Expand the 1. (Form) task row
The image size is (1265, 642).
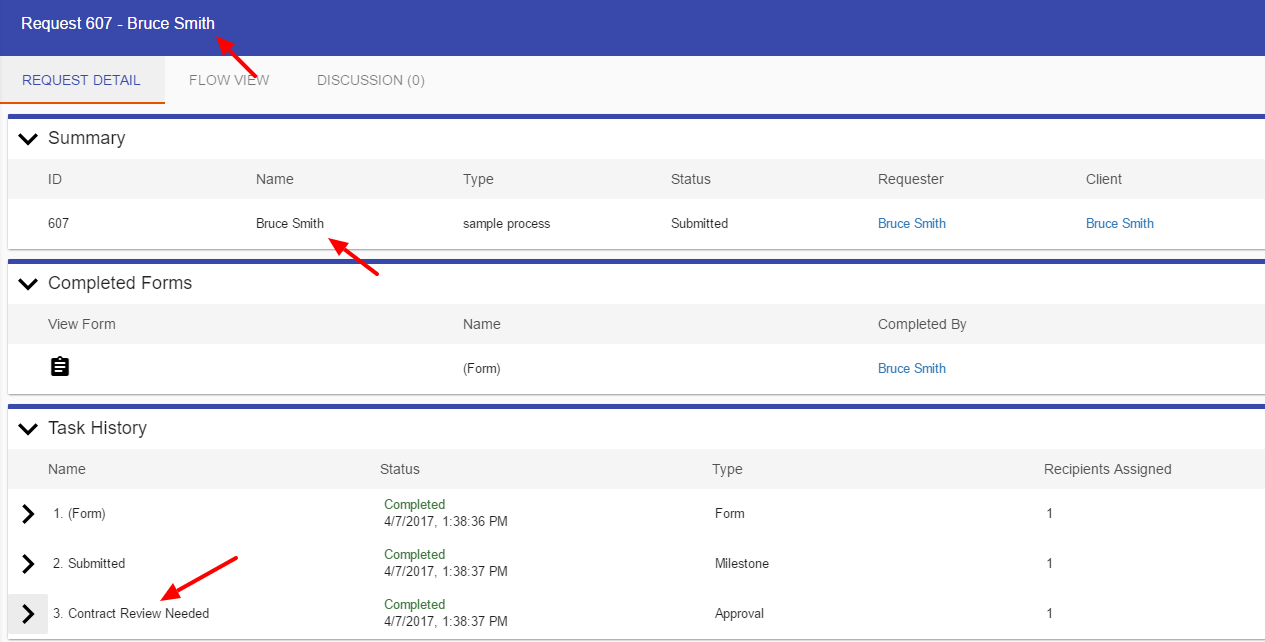coord(28,514)
